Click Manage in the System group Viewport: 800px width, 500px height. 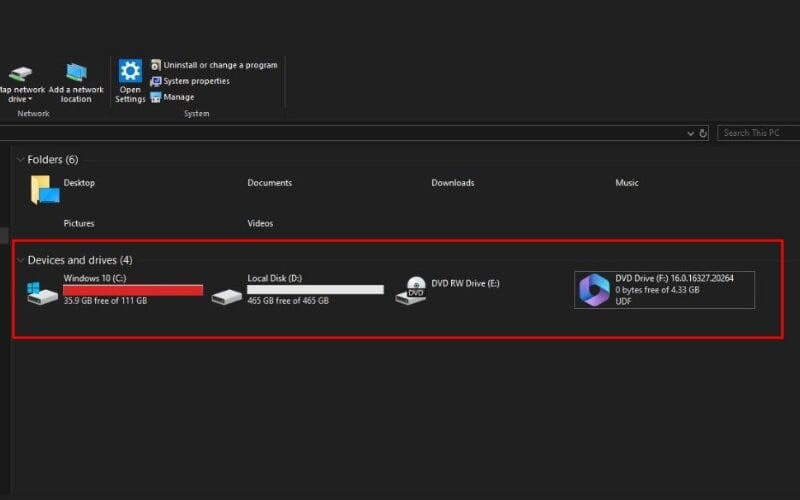point(178,97)
